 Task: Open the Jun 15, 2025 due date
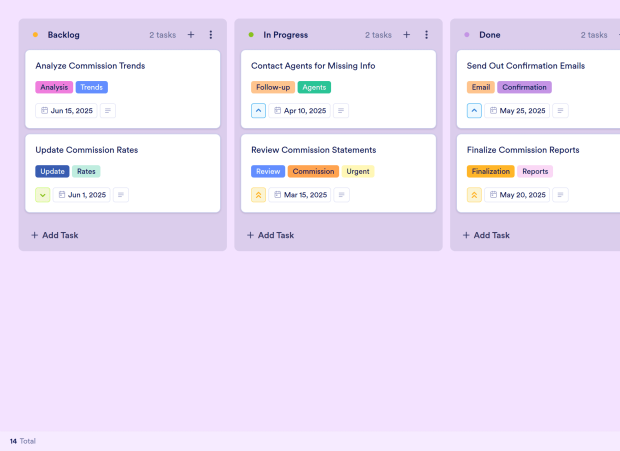[66, 111]
